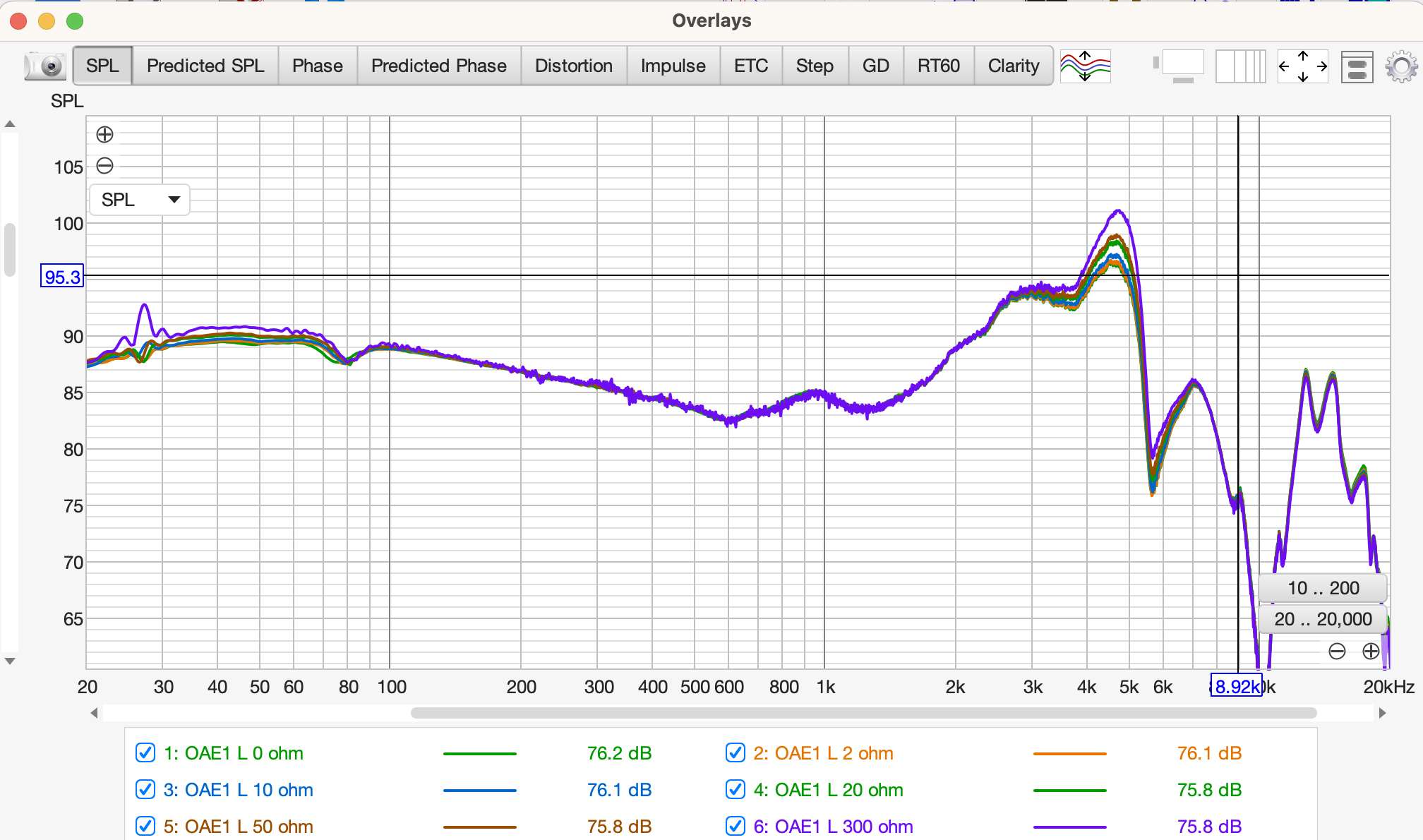The height and width of the screenshot is (840, 1423).
Task: Click the monitor display icon in toolbar
Action: (x=1181, y=65)
